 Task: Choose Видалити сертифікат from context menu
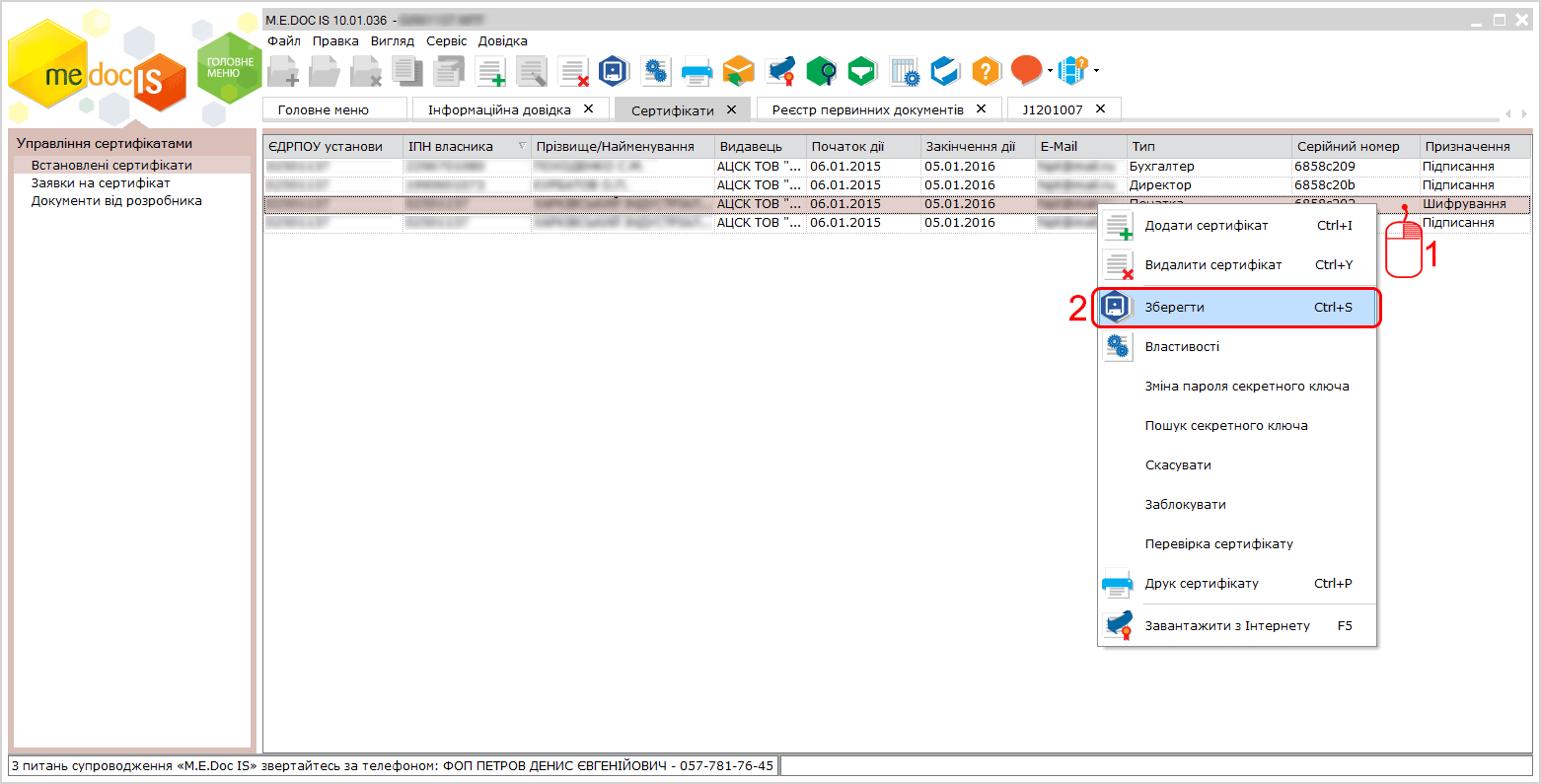point(1237,265)
